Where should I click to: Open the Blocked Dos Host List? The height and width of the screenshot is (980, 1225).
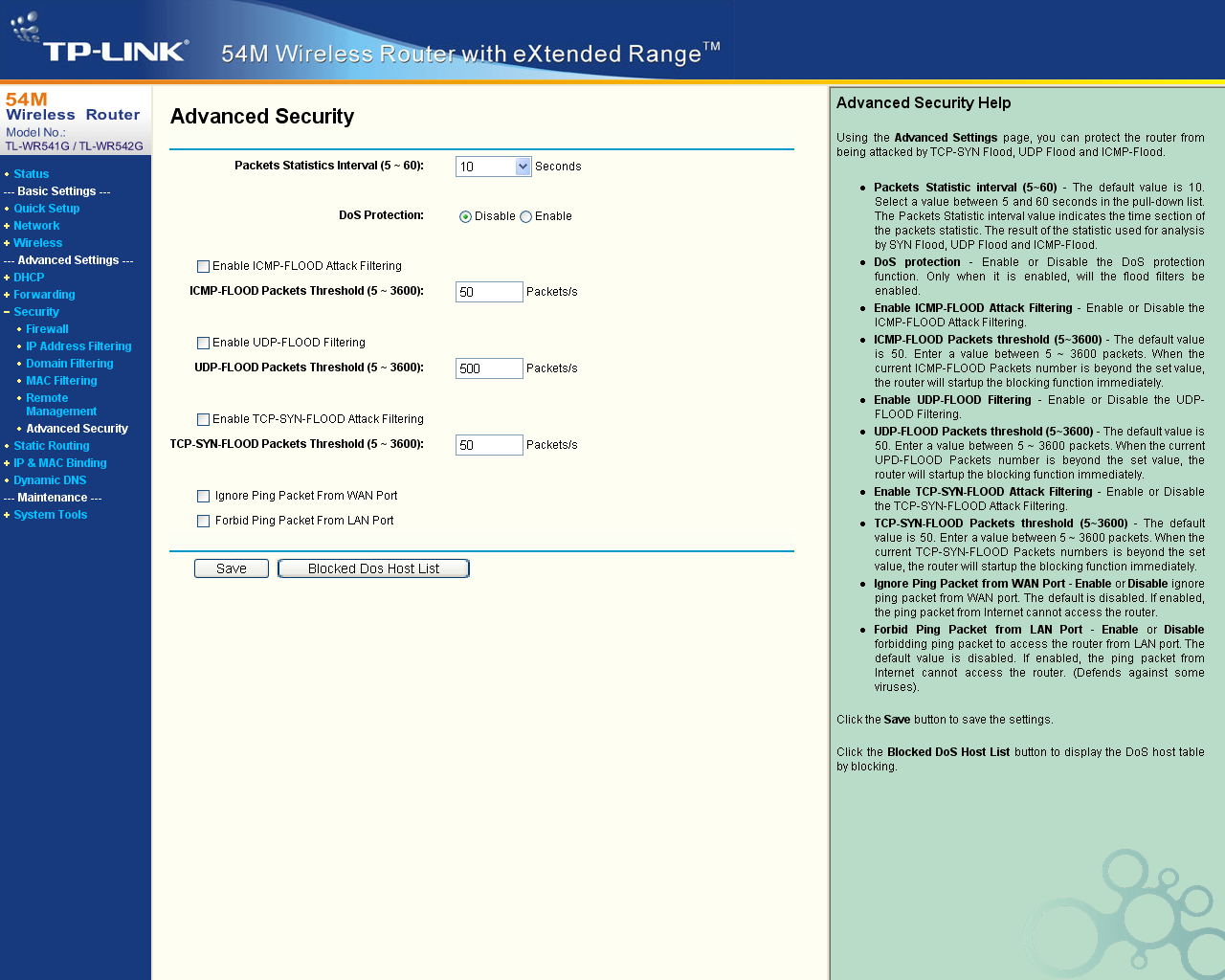[373, 568]
